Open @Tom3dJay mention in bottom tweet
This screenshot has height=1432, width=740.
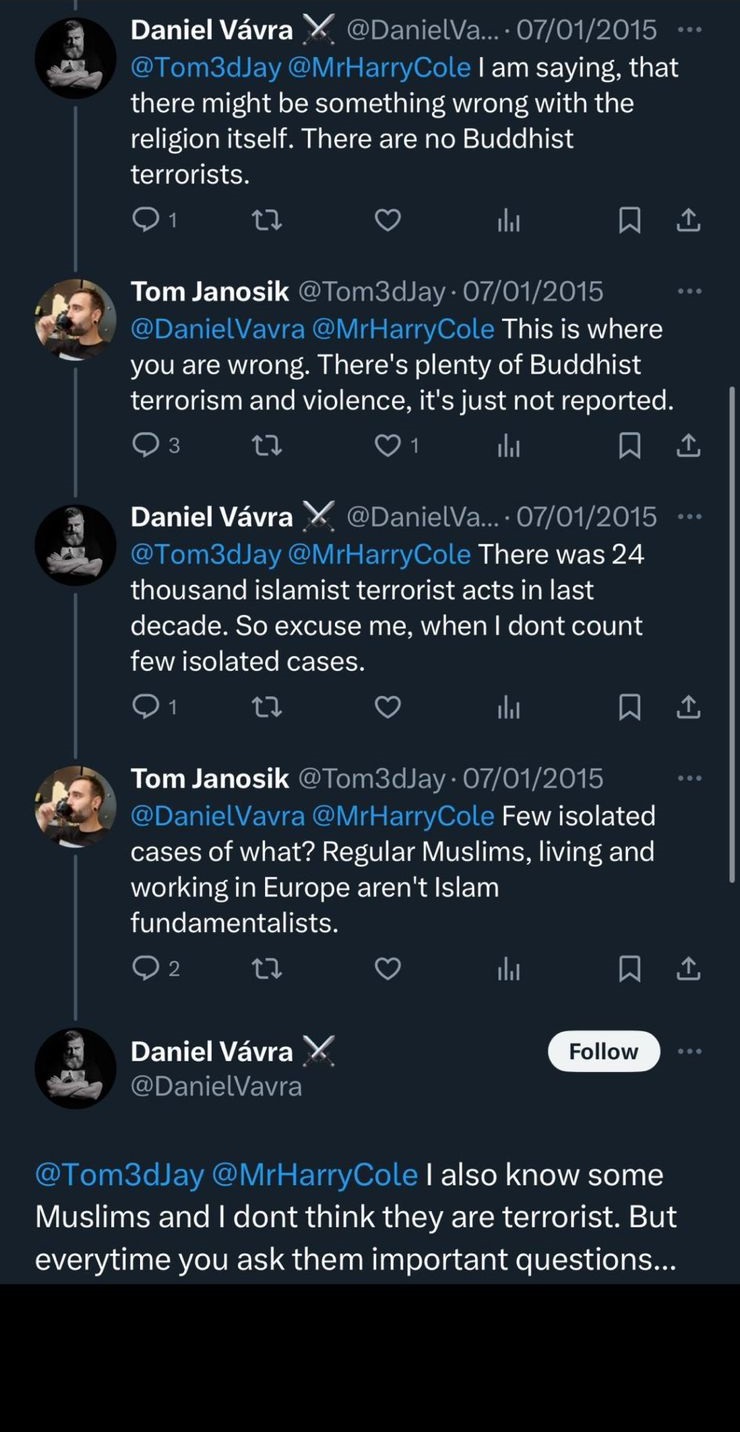[x=119, y=1174]
